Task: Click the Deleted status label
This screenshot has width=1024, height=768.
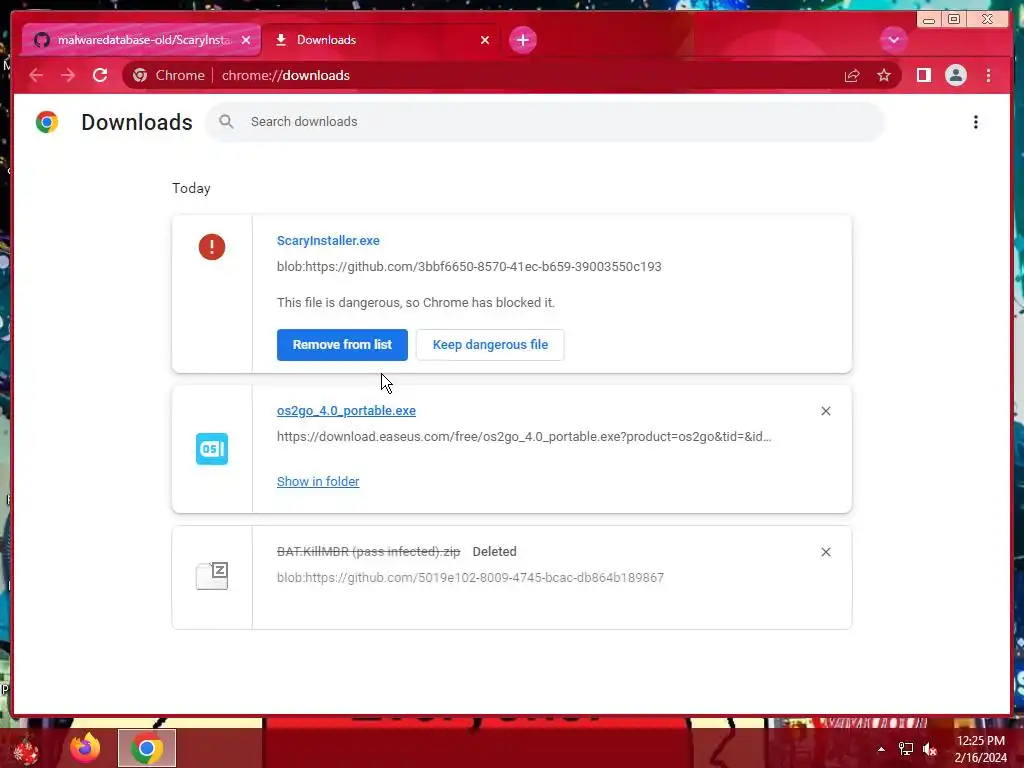Action: [494, 552]
